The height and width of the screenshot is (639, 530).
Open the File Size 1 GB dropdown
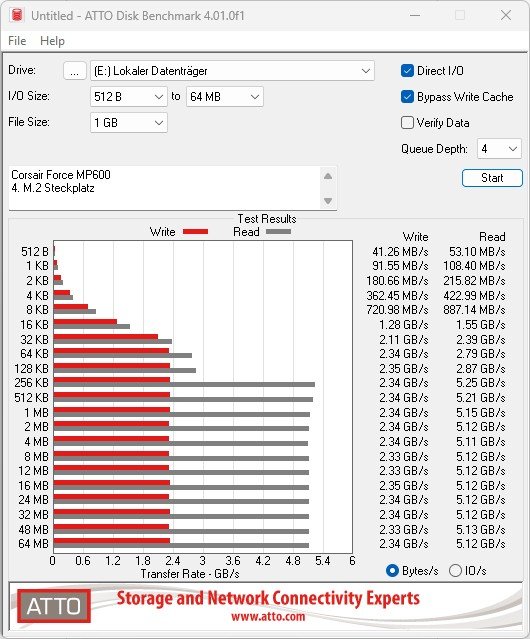point(128,123)
